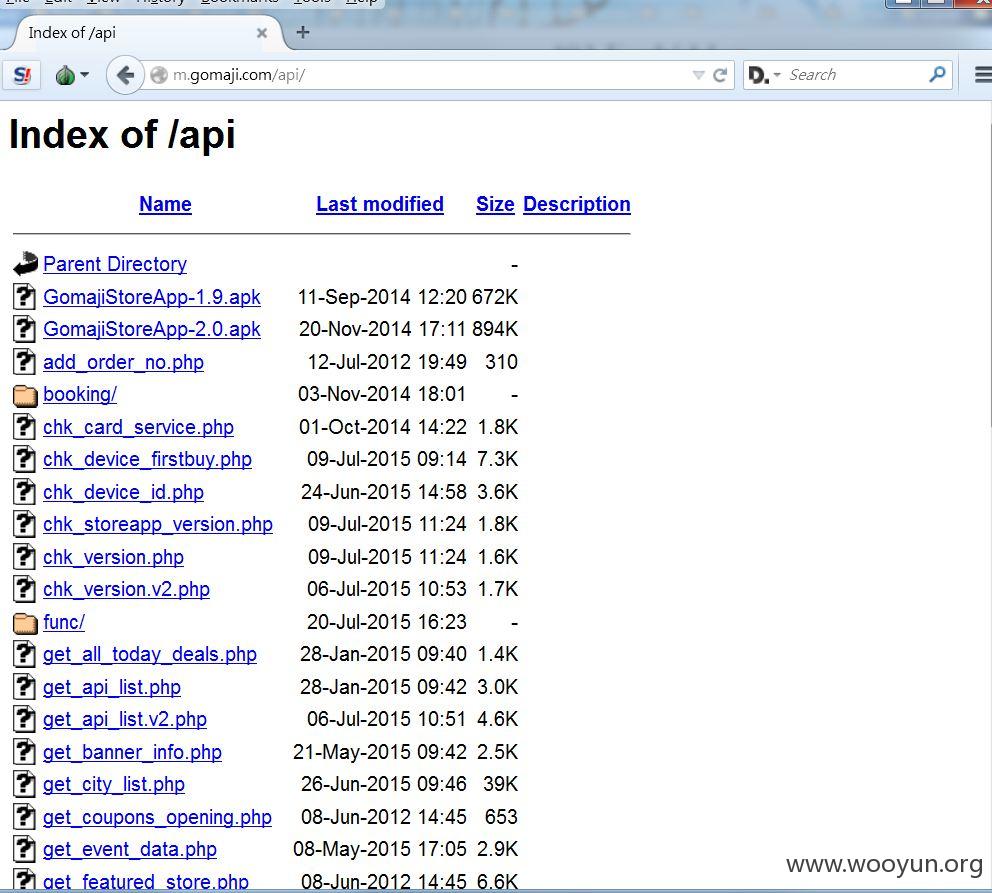Open chk_storeapp_version.php
This screenshot has width=992, height=893.
pos(158,524)
